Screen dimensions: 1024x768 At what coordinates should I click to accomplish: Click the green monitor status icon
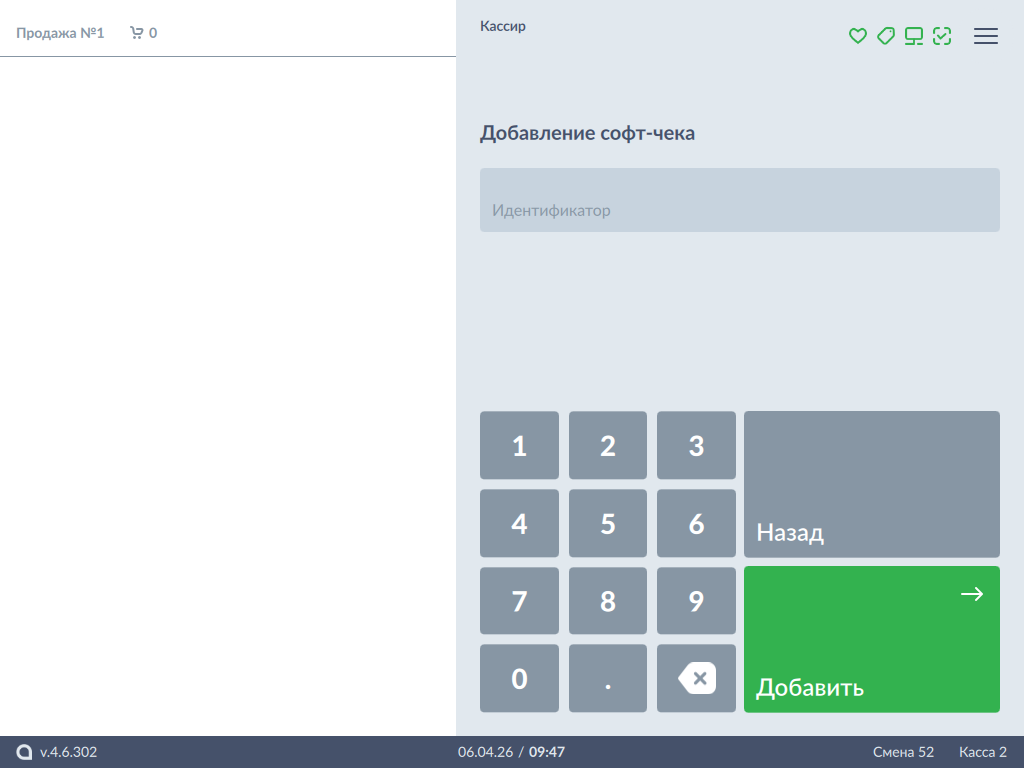(x=913, y=36)
